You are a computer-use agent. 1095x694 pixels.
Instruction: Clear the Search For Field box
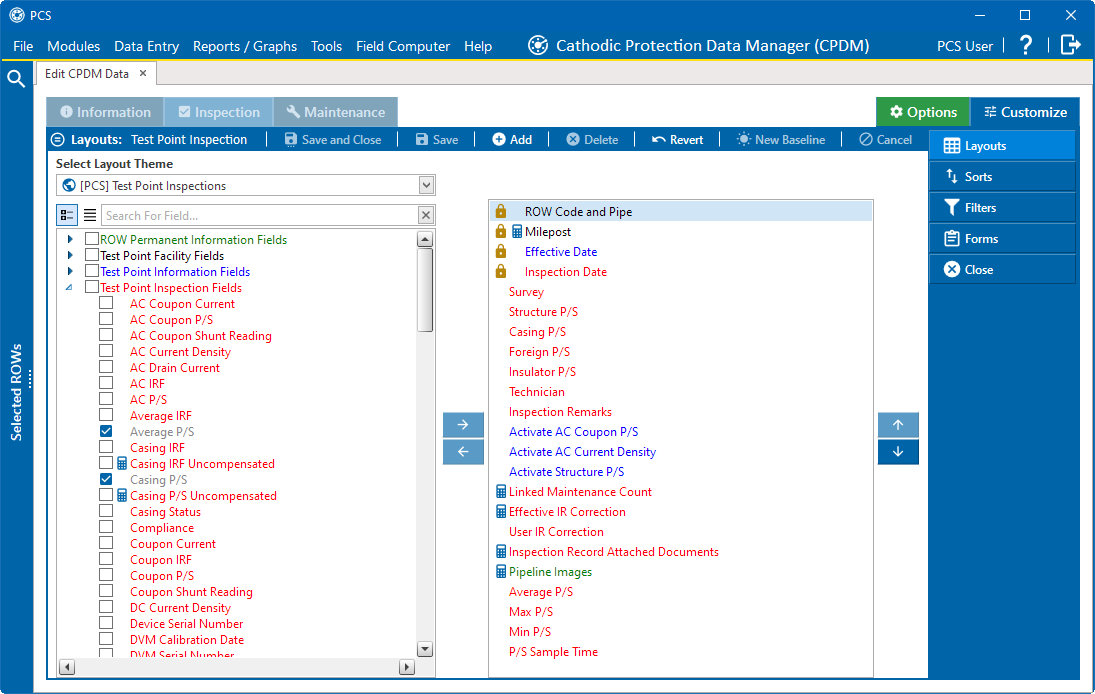(425, 215)
